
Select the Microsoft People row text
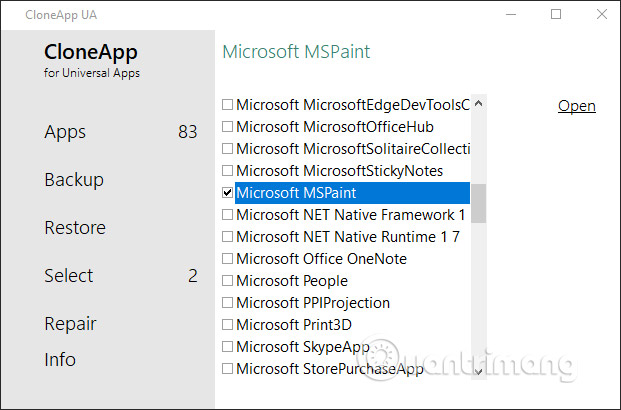tap(292, 281)
